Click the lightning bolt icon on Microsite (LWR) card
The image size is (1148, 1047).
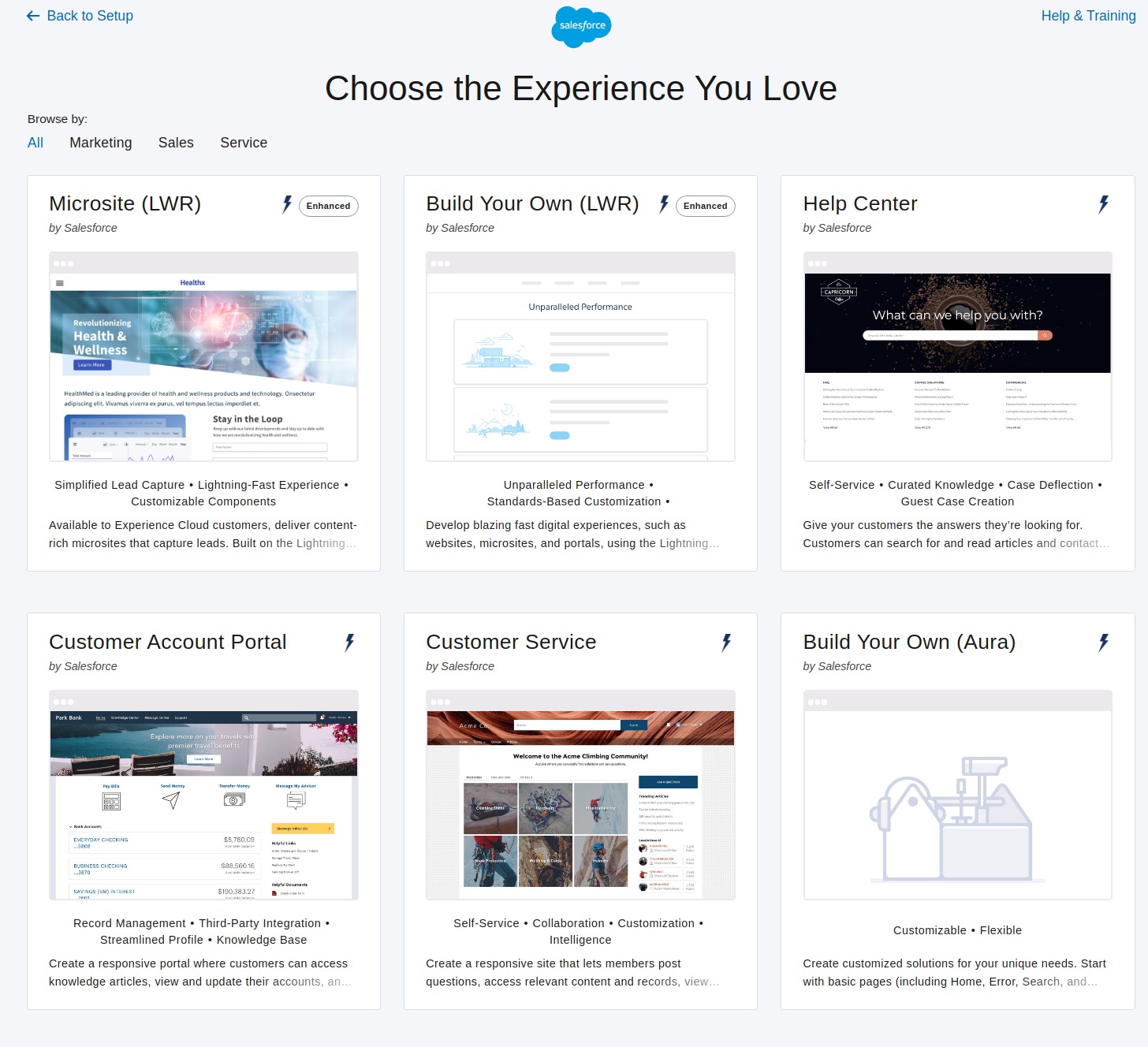click(x=287, y=206)
